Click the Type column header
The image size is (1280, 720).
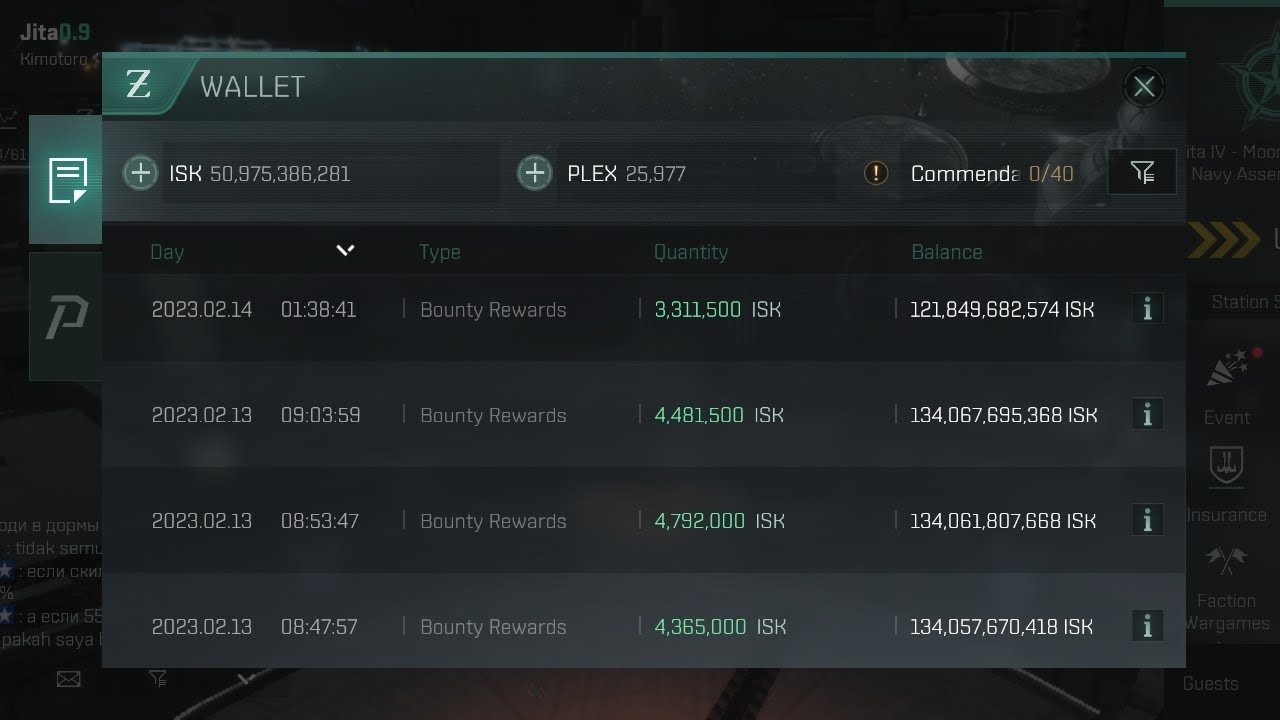(x=439, y=252)
